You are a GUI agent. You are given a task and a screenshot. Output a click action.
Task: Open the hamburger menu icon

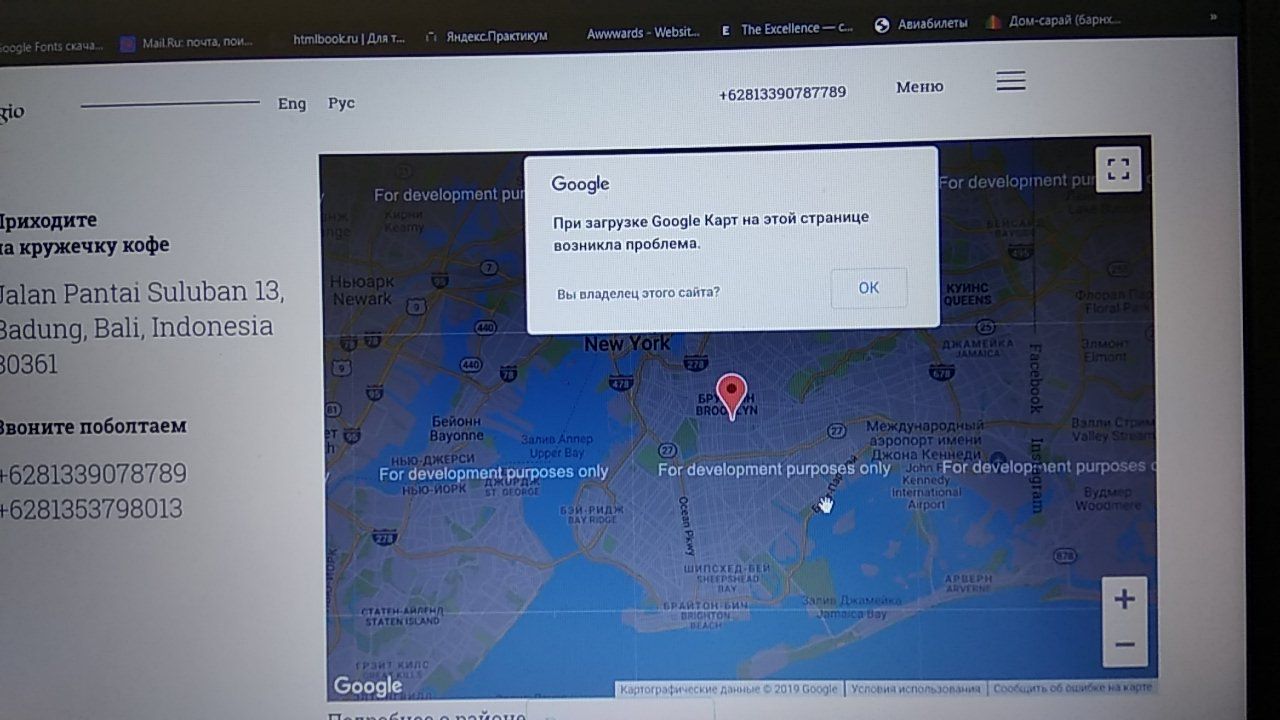click(1011, 81)
